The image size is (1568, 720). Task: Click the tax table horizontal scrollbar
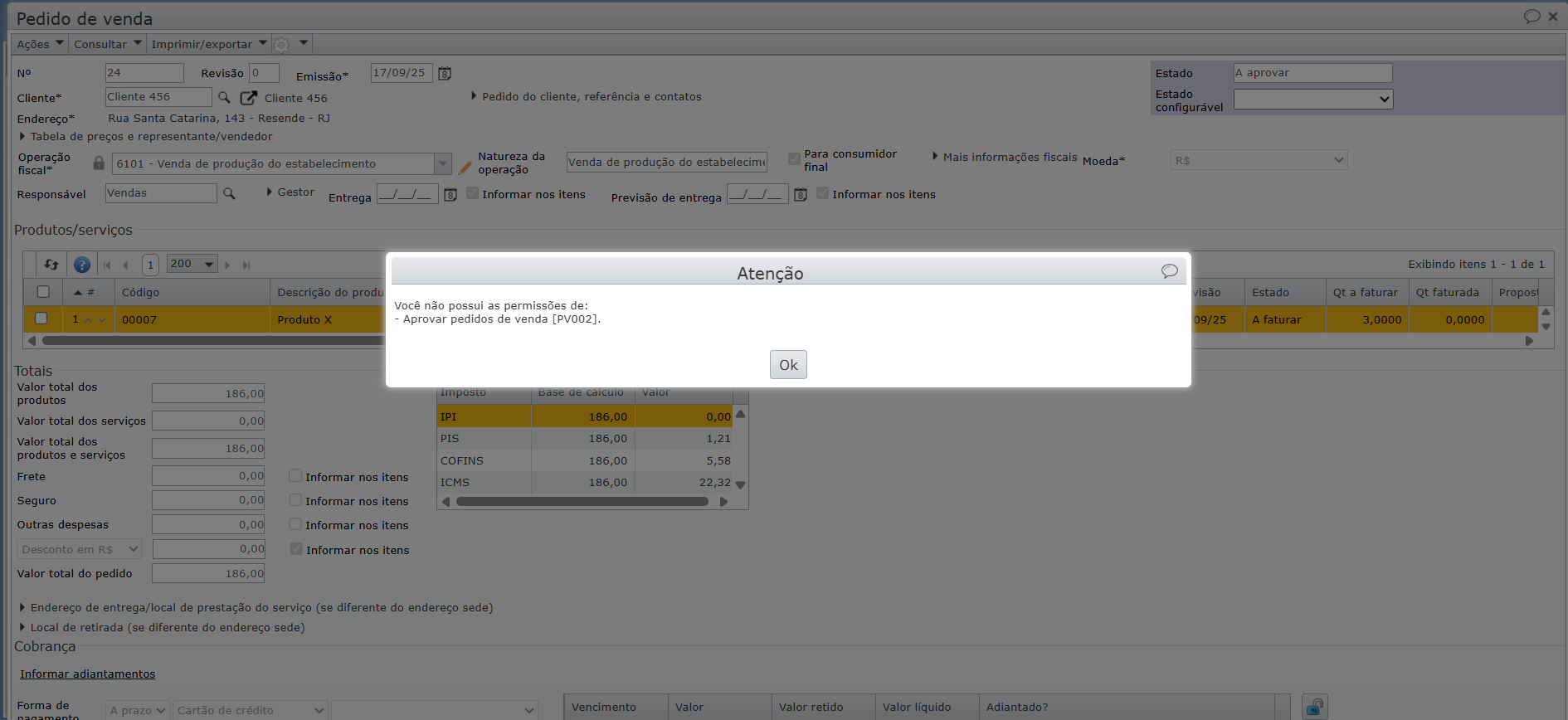pos(582,501)
